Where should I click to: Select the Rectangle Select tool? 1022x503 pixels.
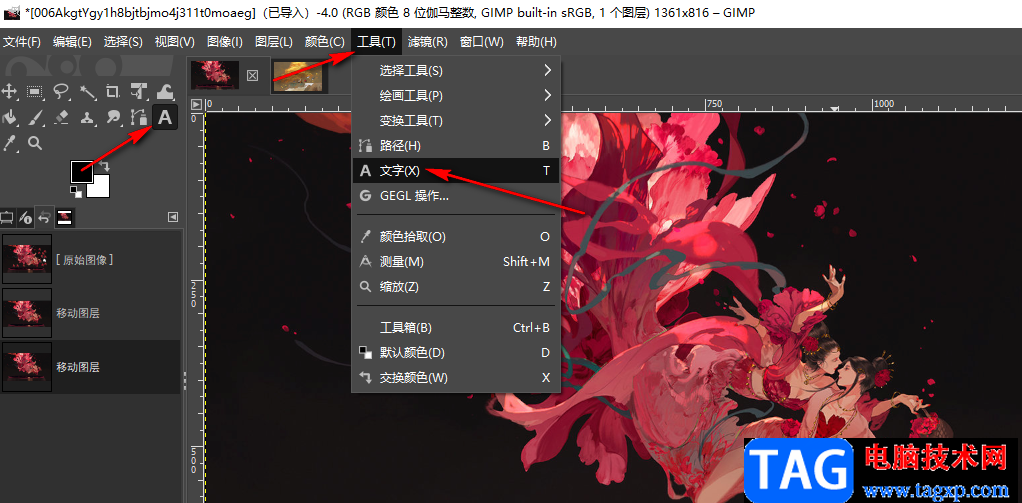pos(35,91)
